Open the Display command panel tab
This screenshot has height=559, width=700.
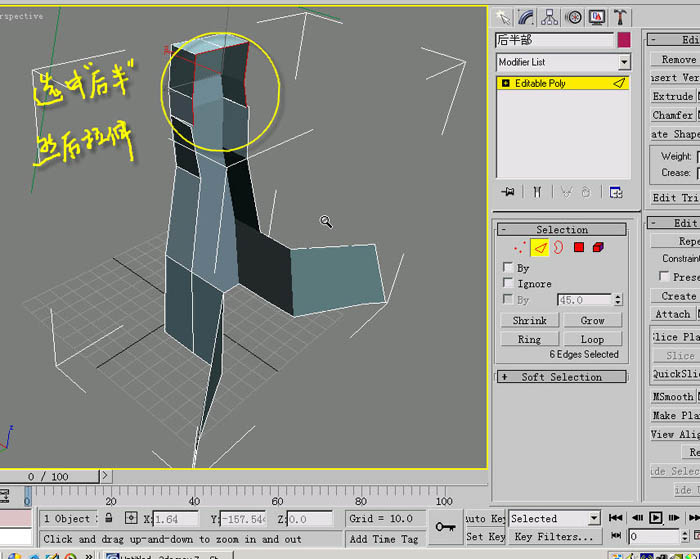(597, 17)
